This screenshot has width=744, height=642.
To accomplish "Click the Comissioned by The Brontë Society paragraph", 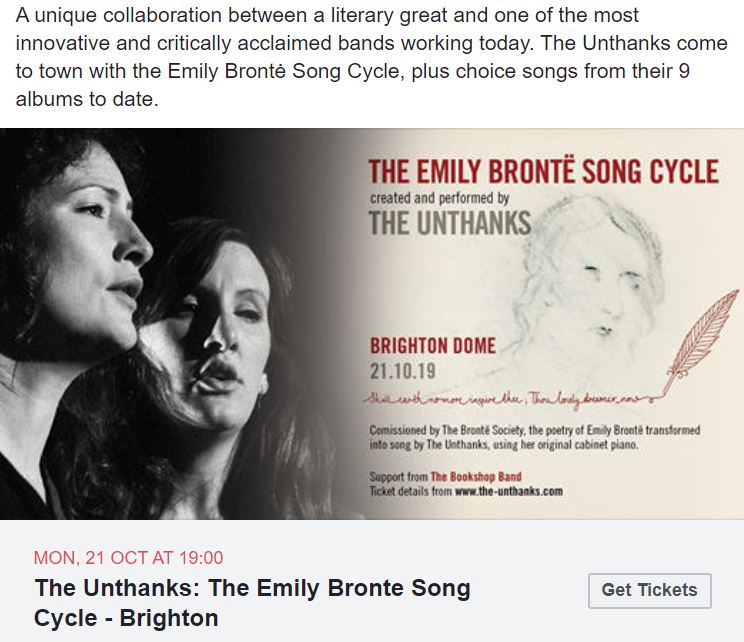I will pyautogui.click(x=535, y=437).
